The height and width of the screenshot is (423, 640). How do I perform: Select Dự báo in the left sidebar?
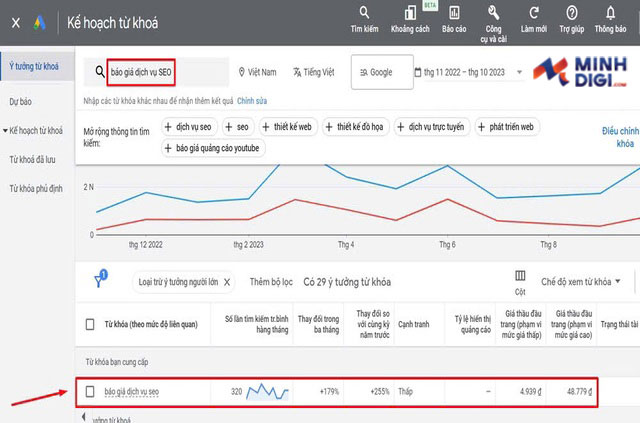(22, 101)
